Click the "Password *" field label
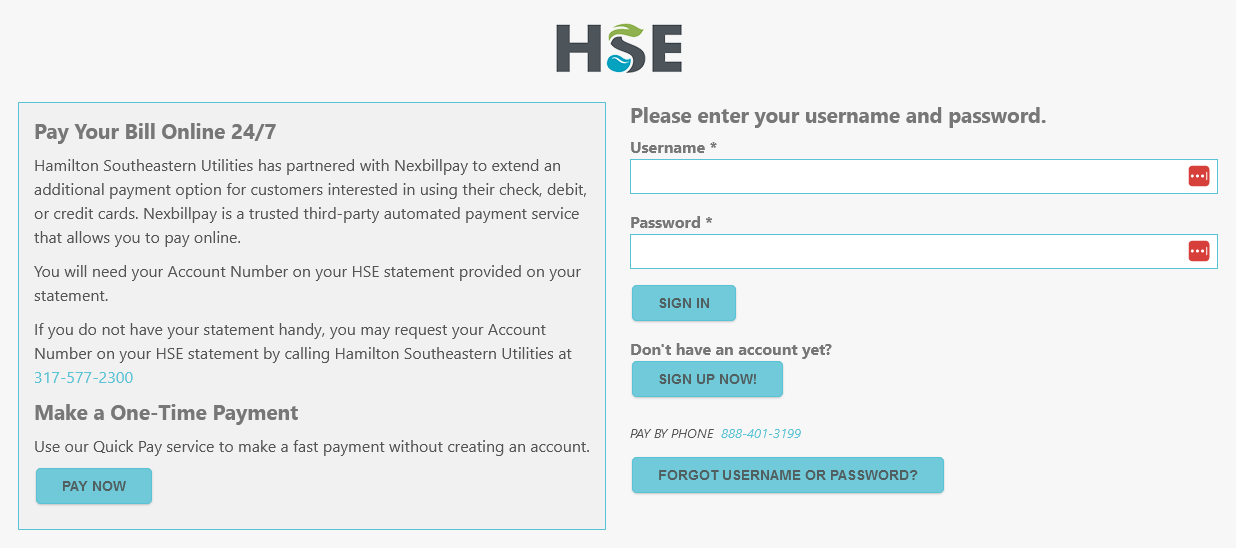The height and width of the screenshot is (548, 1236). pos(671,223)
